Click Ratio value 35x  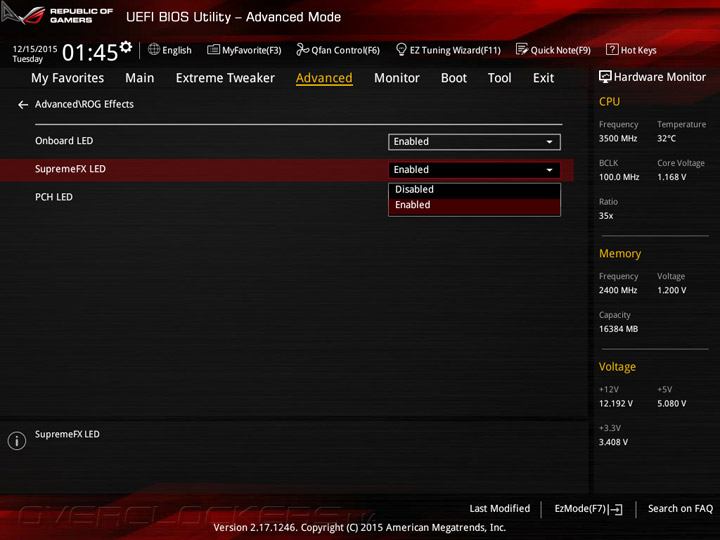(x=606, y=216)
